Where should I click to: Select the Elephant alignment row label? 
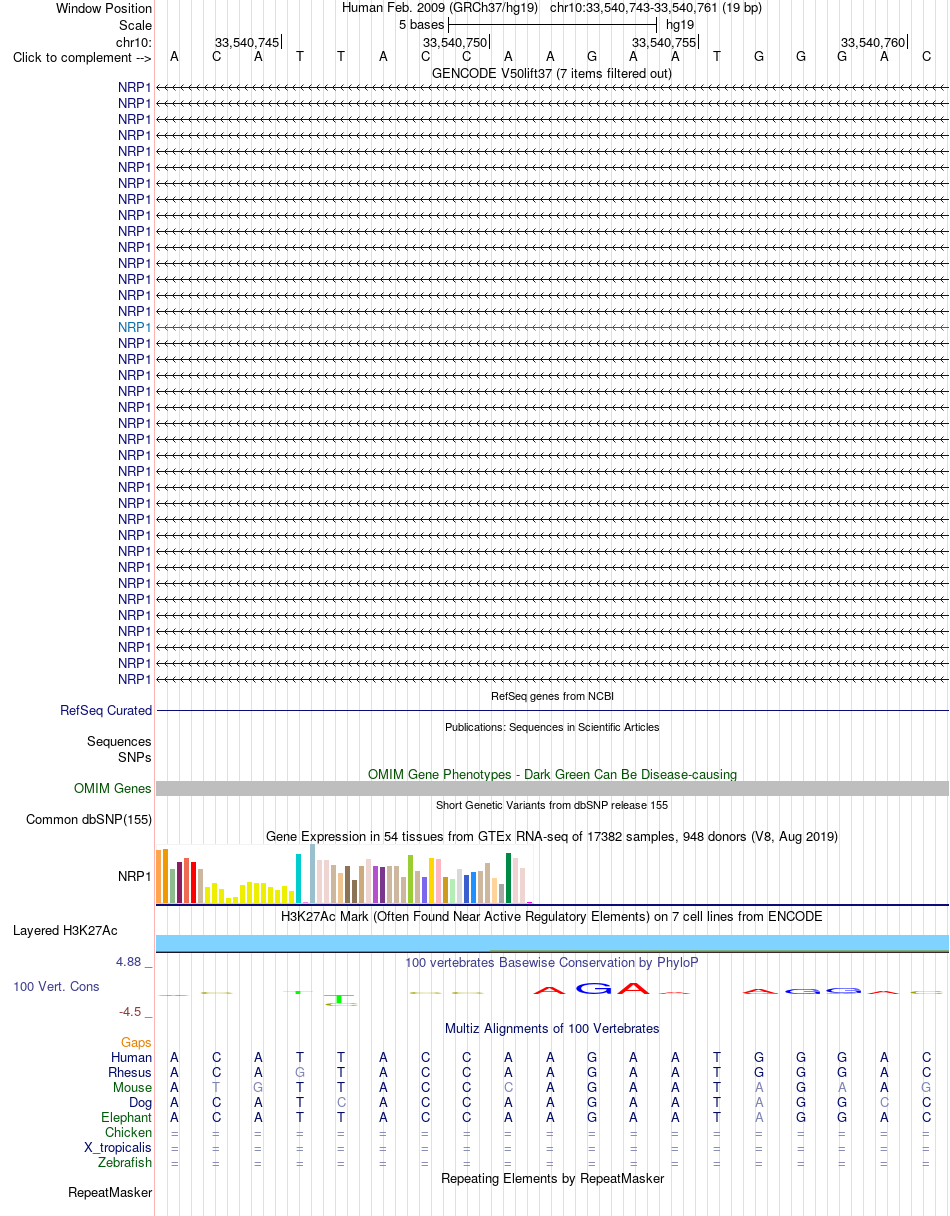point(127,1117)
